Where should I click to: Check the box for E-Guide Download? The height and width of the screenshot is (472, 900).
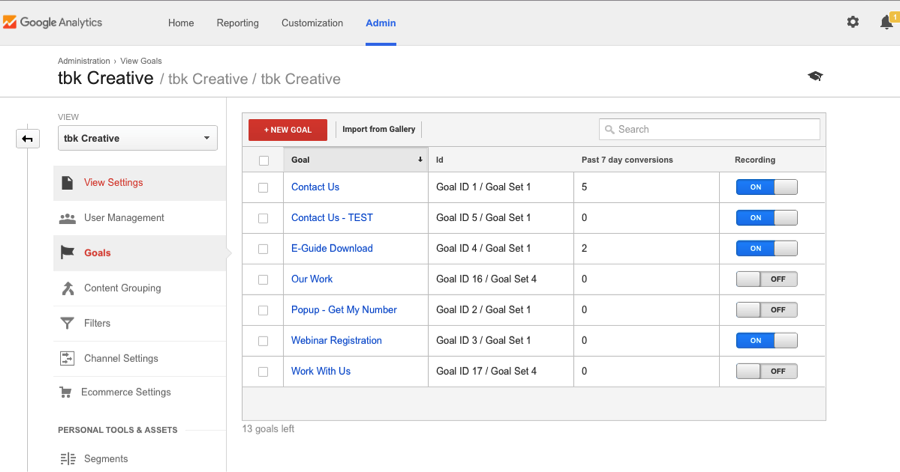tap(263, 249)
